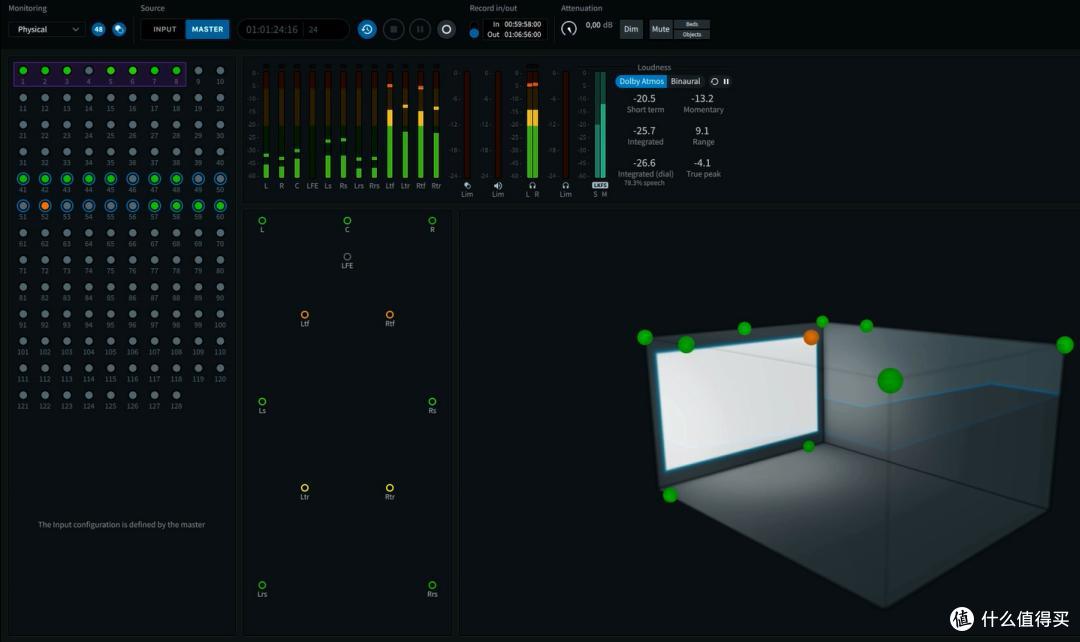Pause loudness metering with the small pause icon
Image resolution: width=1080 pixels, height=642 pixels.
(726, 81)
